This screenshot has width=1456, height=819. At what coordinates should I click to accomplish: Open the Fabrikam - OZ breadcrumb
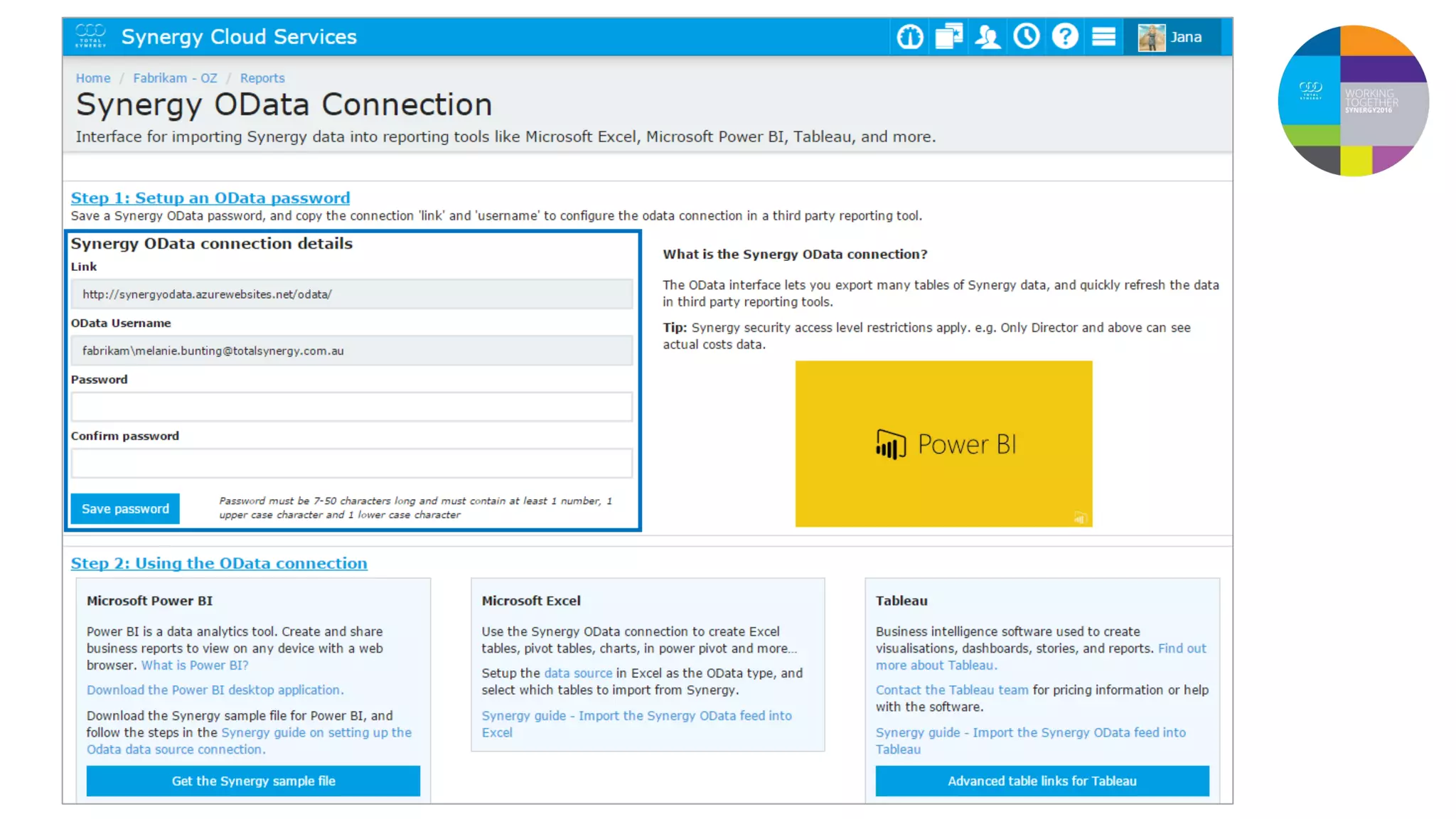175,78
